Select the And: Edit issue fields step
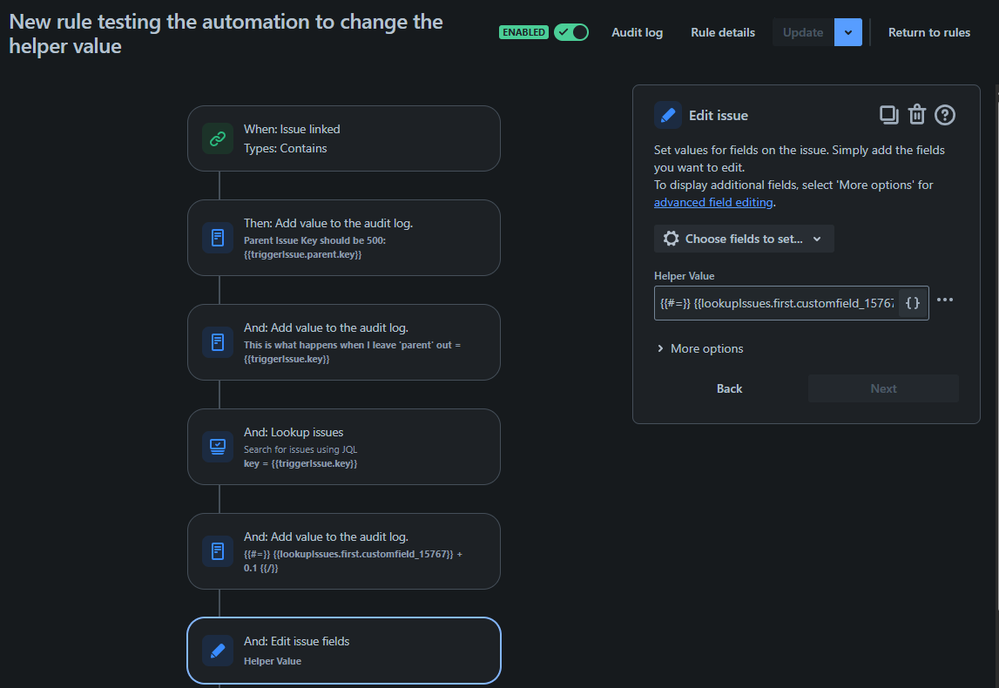The width and height of the screenshot is (999, 688). pos(344,650)
